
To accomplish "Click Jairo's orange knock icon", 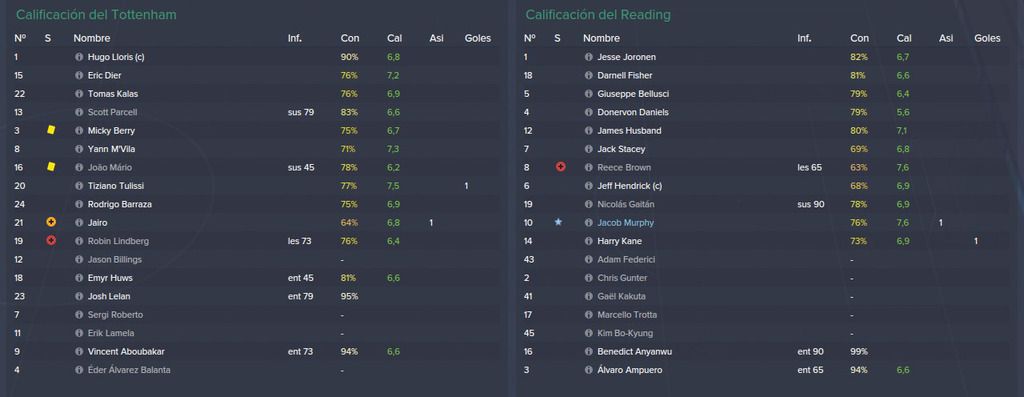I will [x=51, y=223].
